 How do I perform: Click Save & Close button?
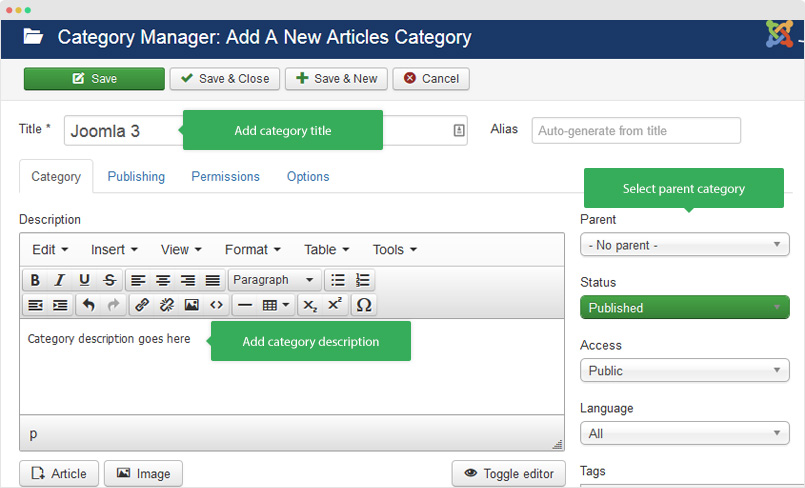tap(225, 79)
